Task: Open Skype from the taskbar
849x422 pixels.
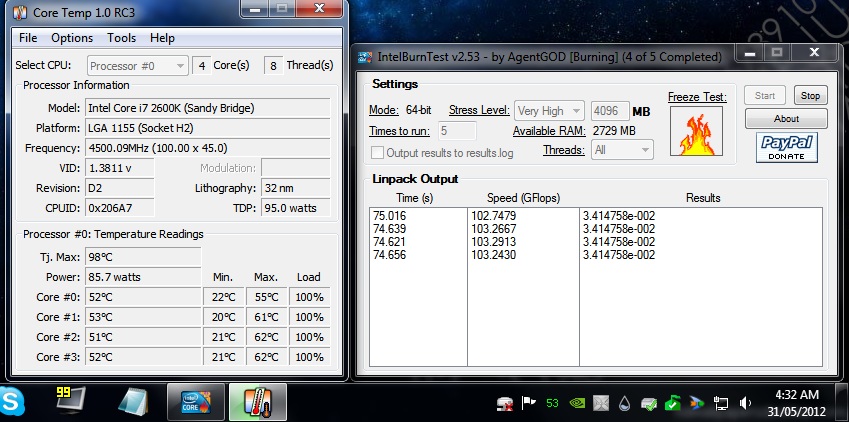Action: [12, 402]
